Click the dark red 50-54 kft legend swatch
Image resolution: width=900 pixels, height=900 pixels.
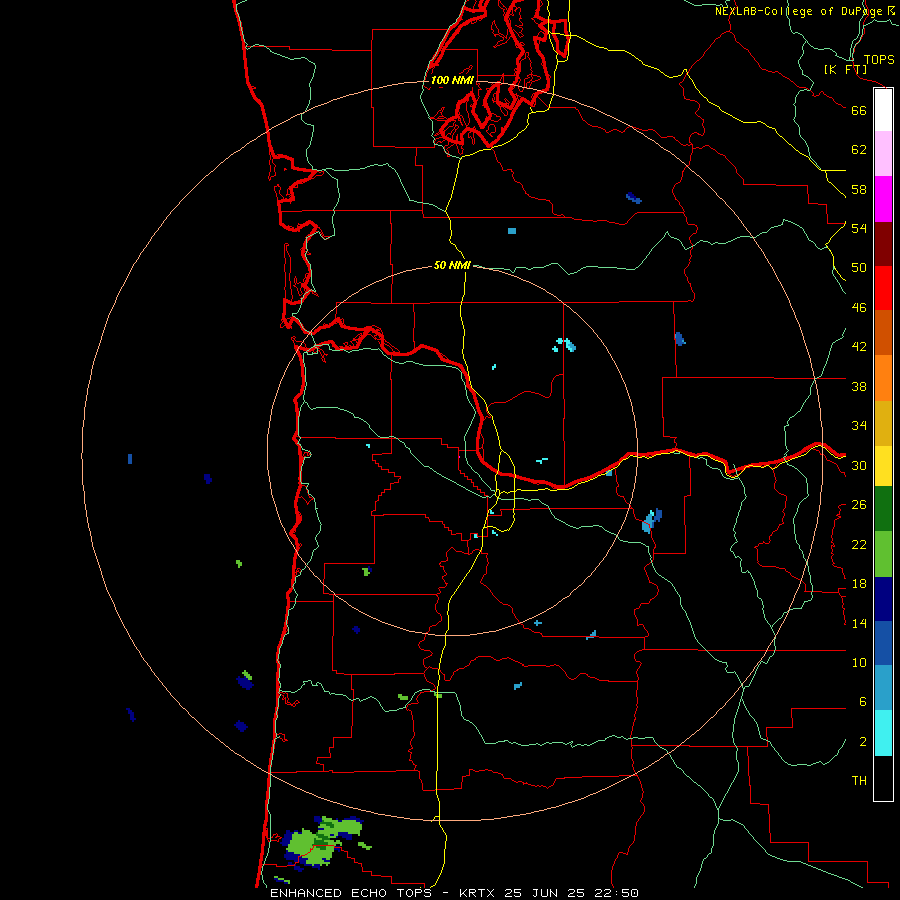(883, 244)
